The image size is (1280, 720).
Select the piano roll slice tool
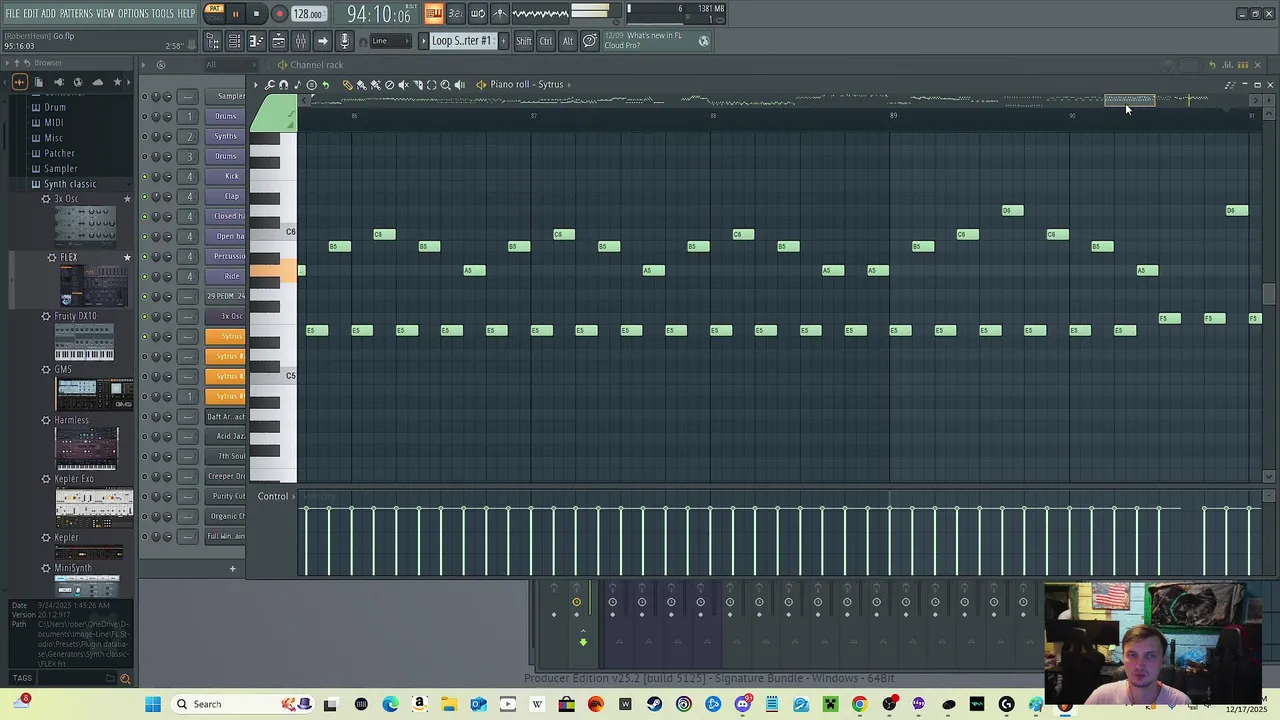[417, 85]
